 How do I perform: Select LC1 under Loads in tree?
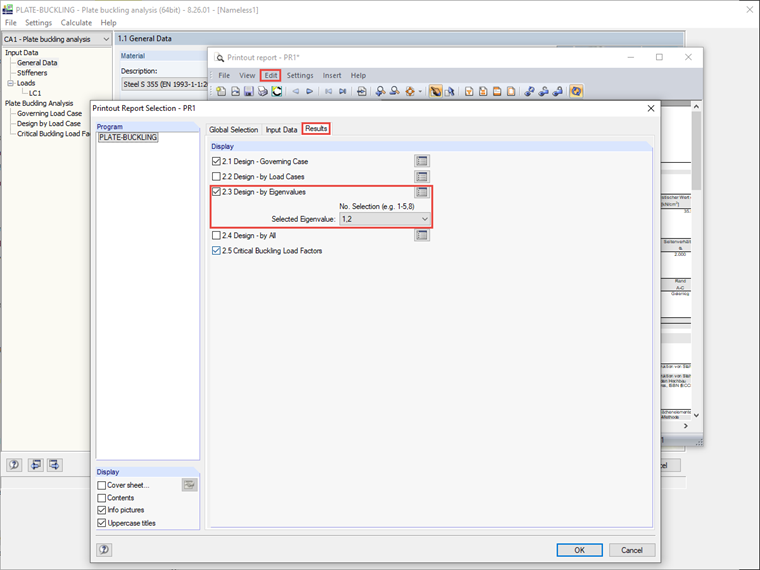click(x=35, y=93)
